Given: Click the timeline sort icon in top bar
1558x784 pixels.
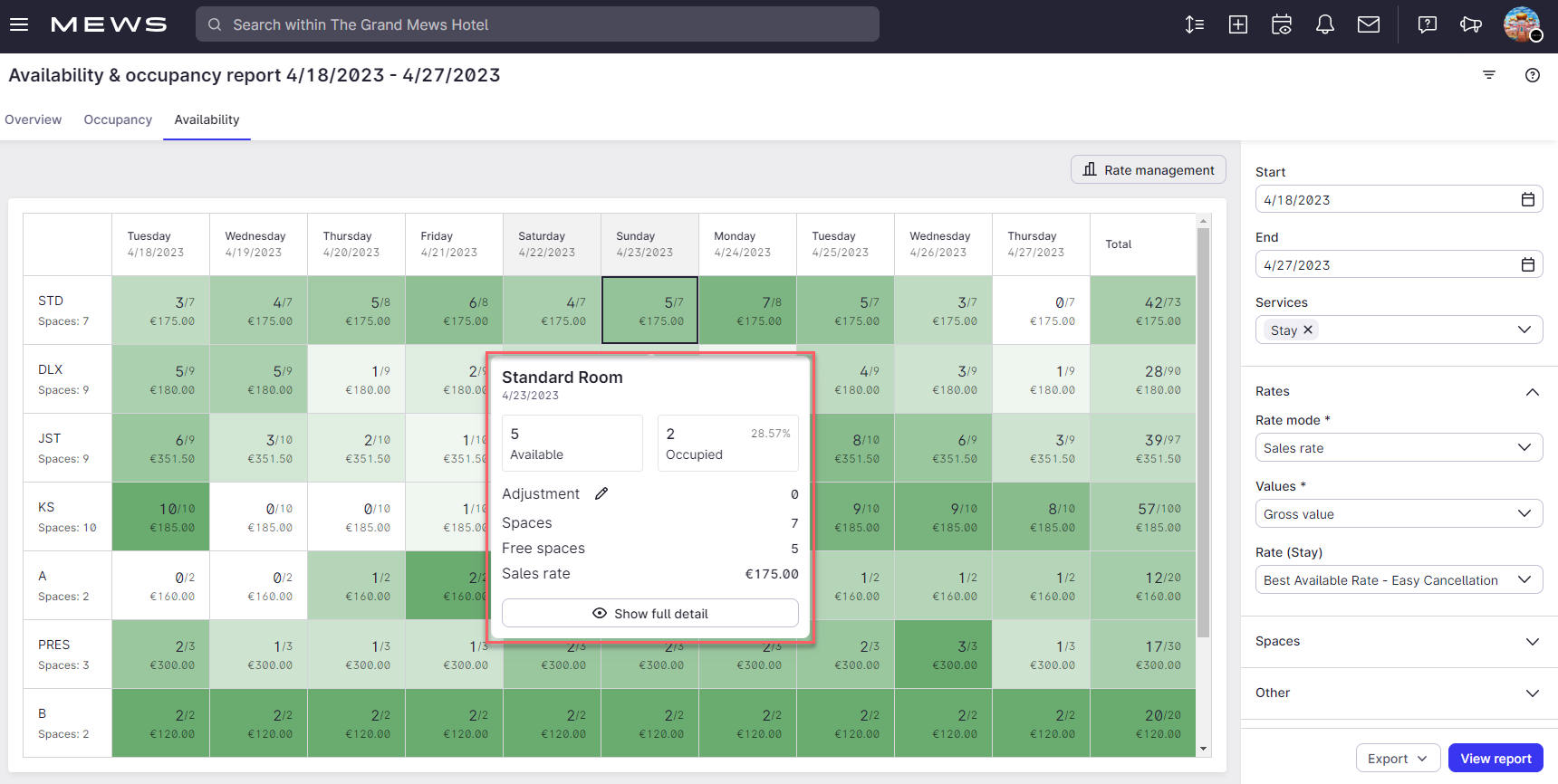Looking at the screenshot, I should point(1194,24).
